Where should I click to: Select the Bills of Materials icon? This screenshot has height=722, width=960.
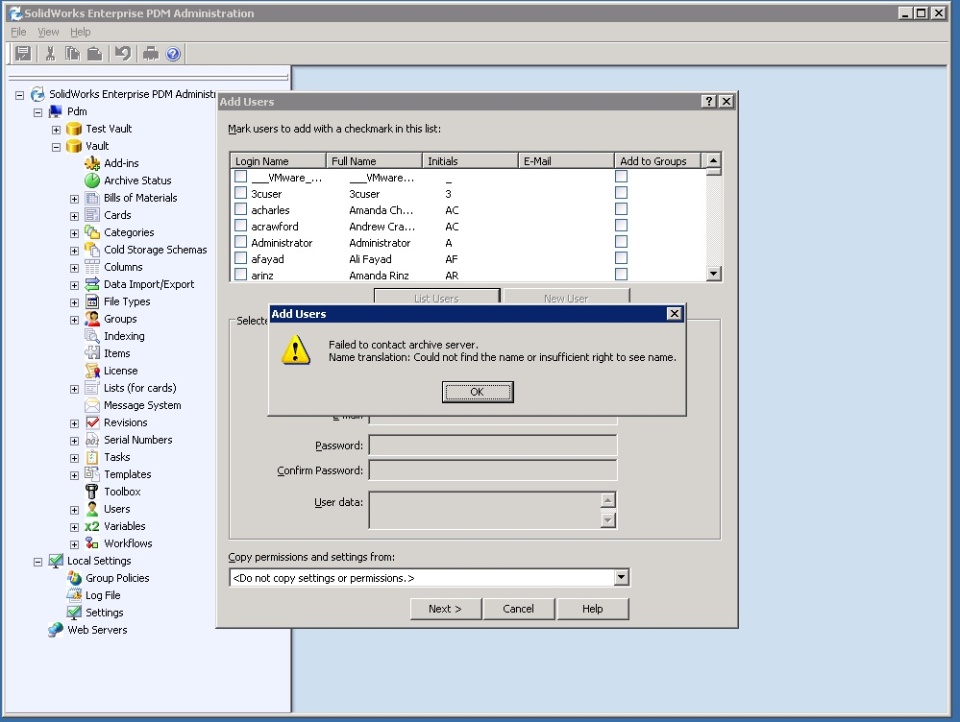92,198
